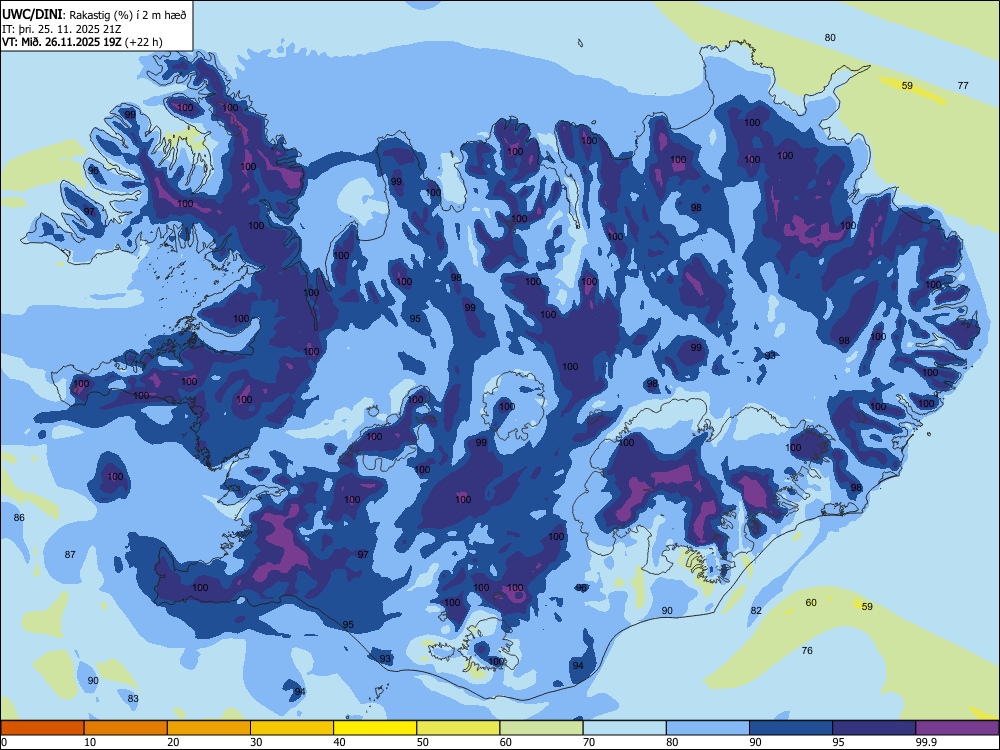The height and width of the screenshot is (750, 1000).
Task: Select the 'IT: þri. 25. 11. 2025 21Z' line
Action: (x=62, y=29)
